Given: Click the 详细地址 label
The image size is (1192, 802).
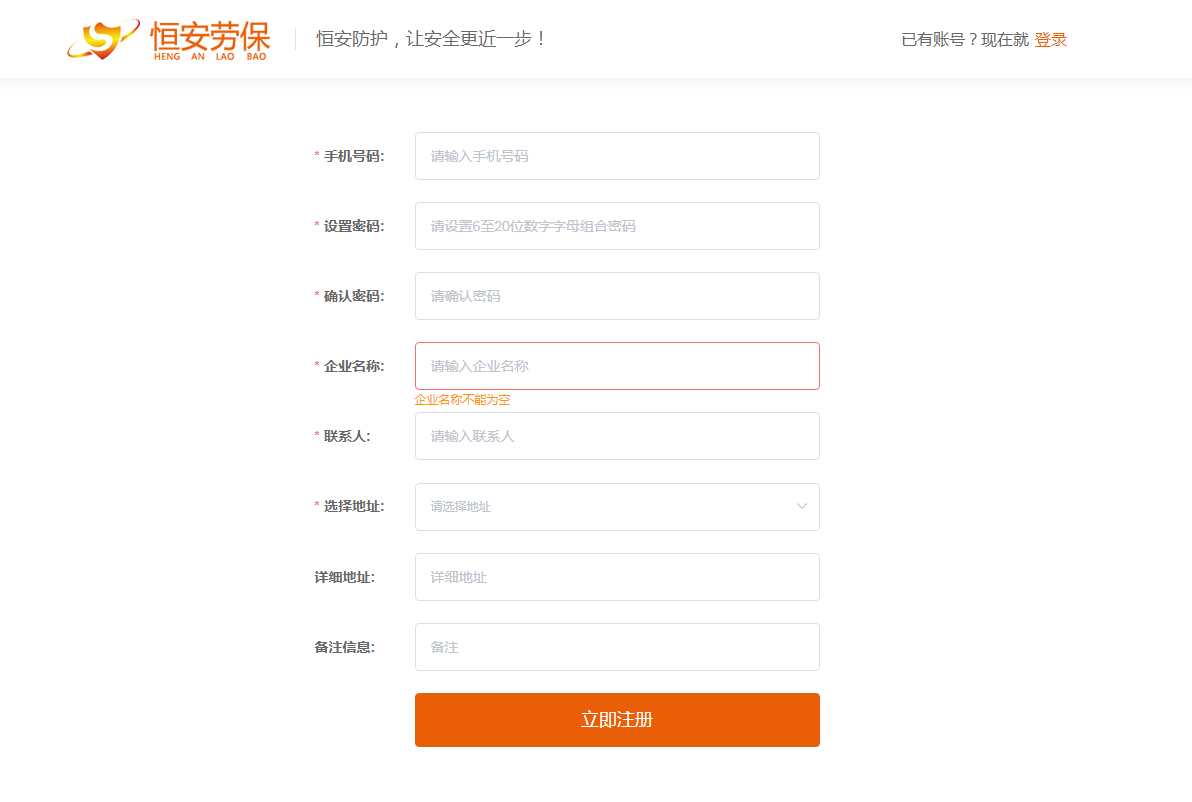Looking at the screenshot, I should [x=344, y=577].
